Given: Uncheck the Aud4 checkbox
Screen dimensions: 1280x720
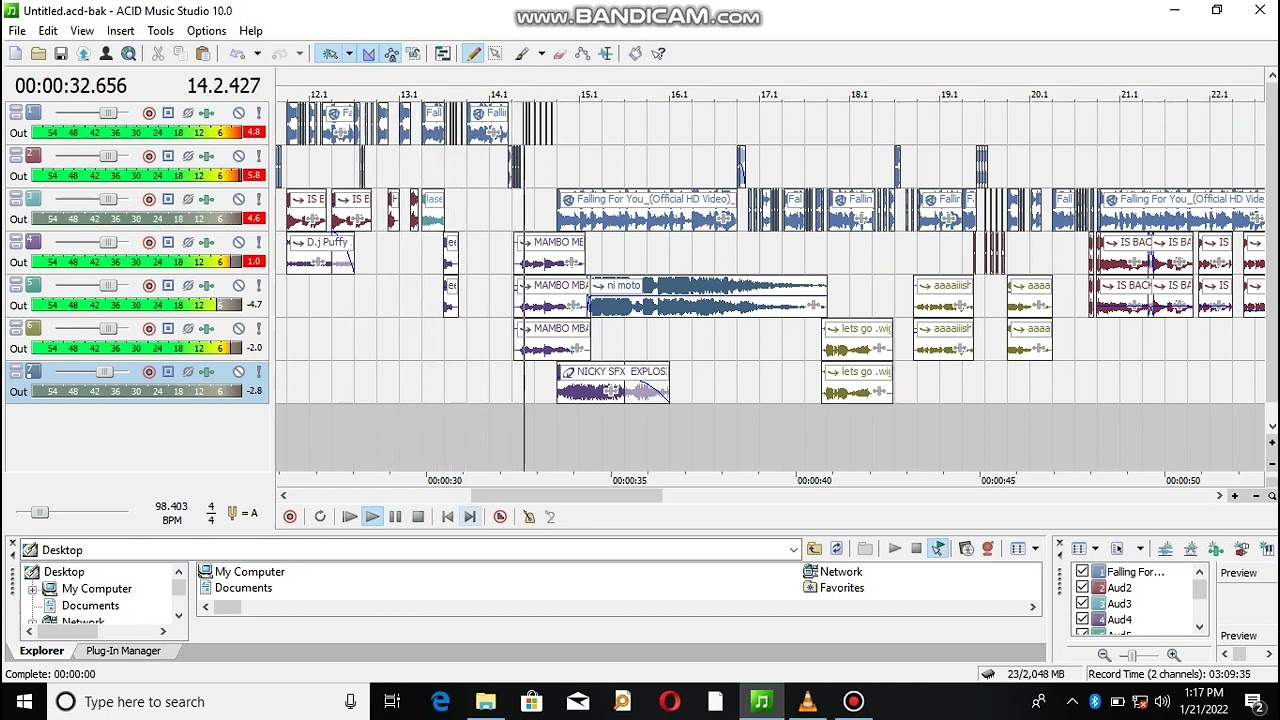Looking at the screenshot, I should point(1082,620).
